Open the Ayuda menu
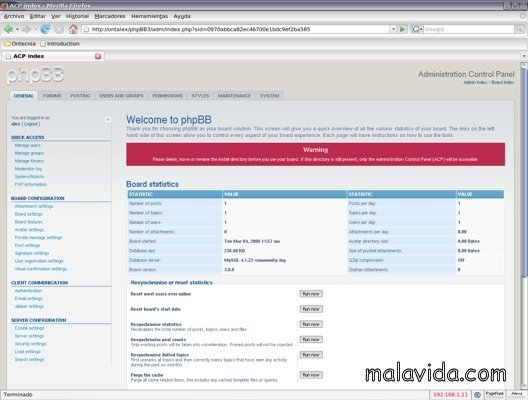 [182, 16]
